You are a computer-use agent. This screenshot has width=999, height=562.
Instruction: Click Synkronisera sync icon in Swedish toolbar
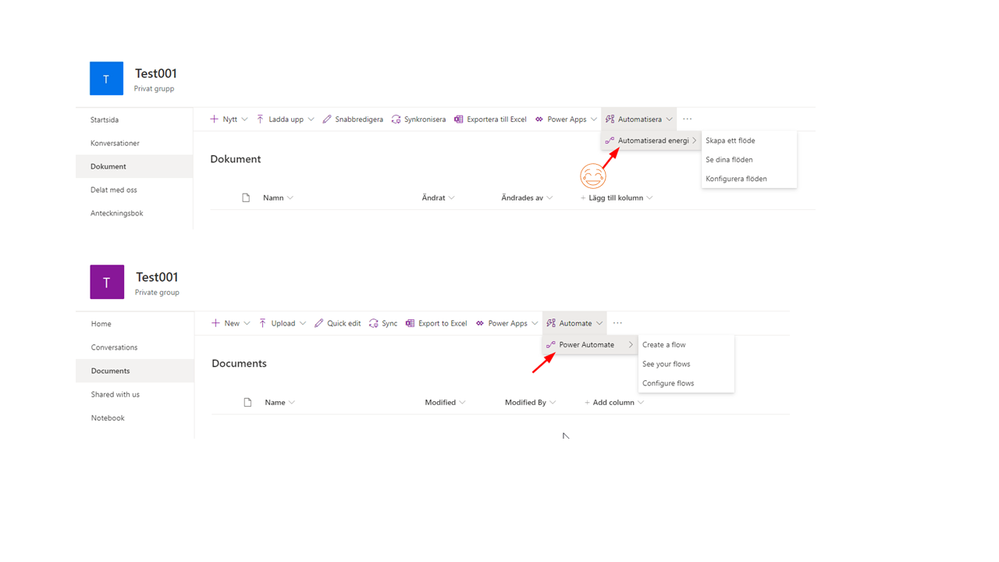click(x=396, y=119)
